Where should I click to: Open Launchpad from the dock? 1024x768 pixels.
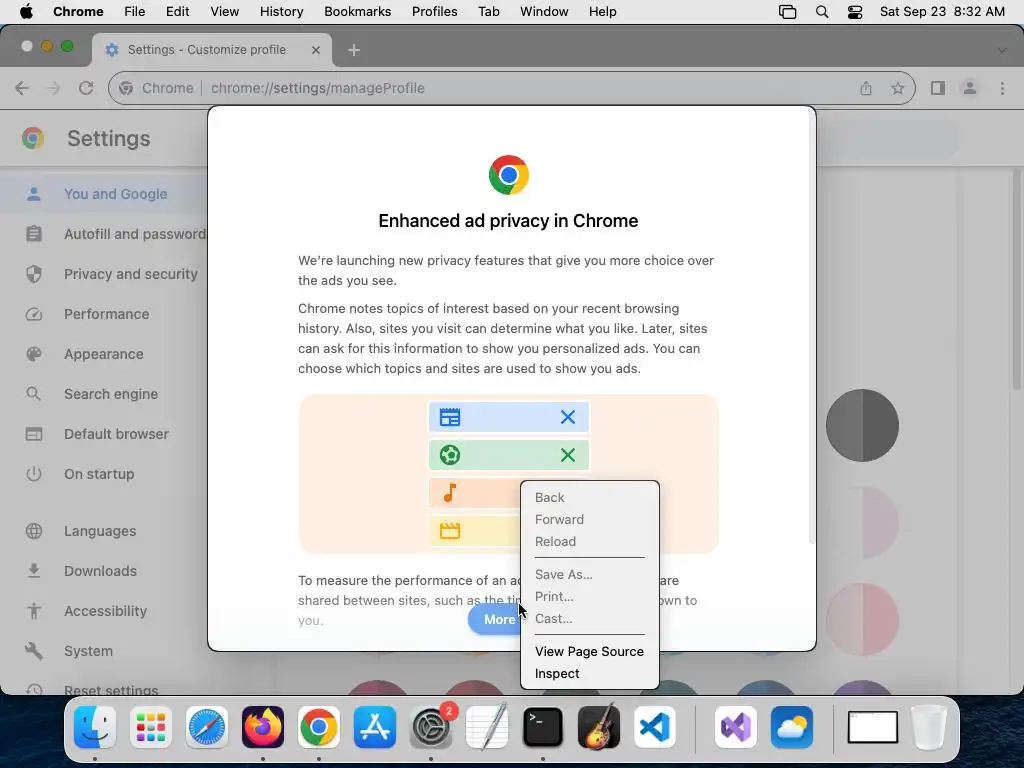coord(151,727)
